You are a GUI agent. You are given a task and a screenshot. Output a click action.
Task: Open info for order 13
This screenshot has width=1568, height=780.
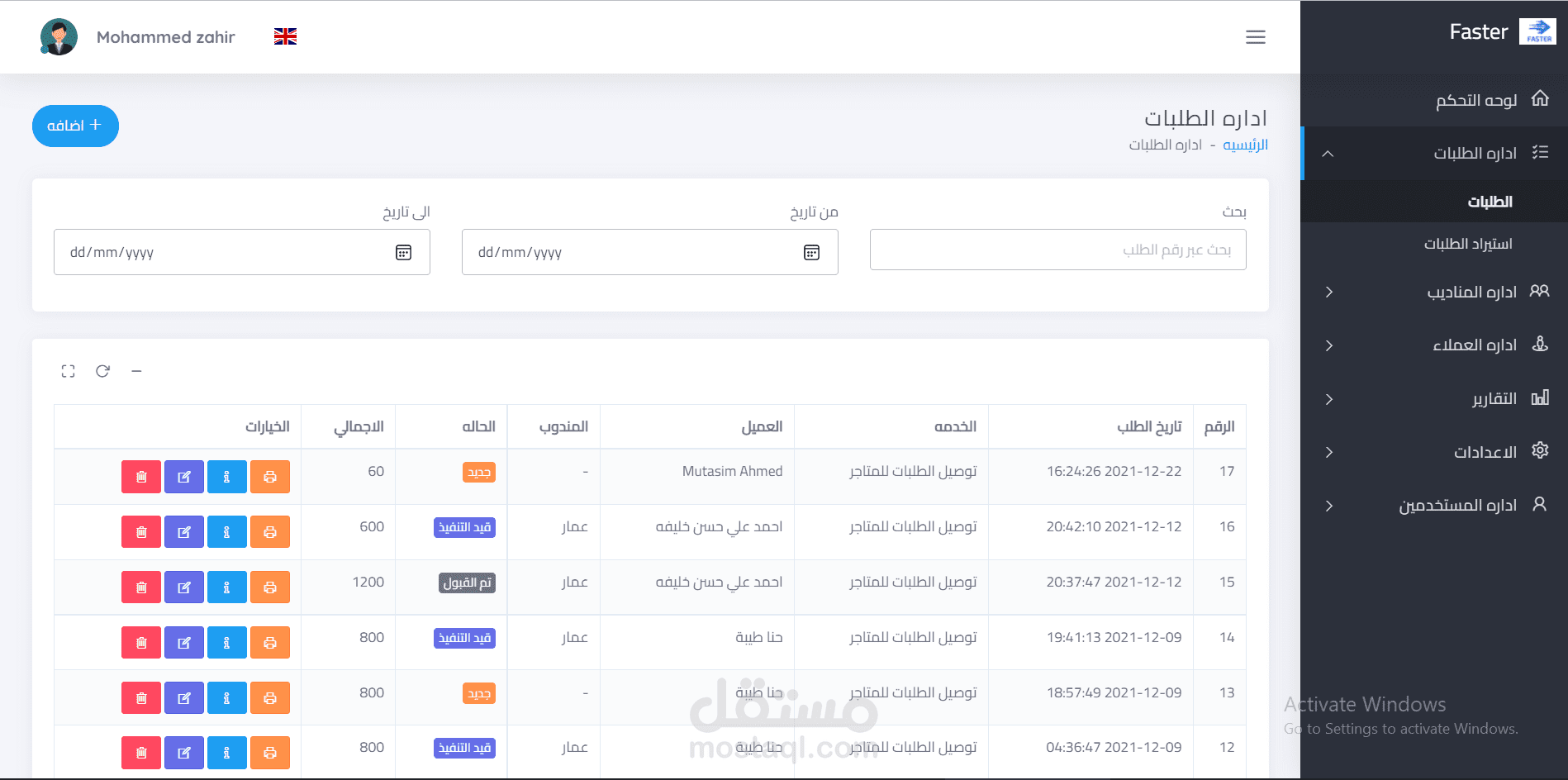(227, 698)
